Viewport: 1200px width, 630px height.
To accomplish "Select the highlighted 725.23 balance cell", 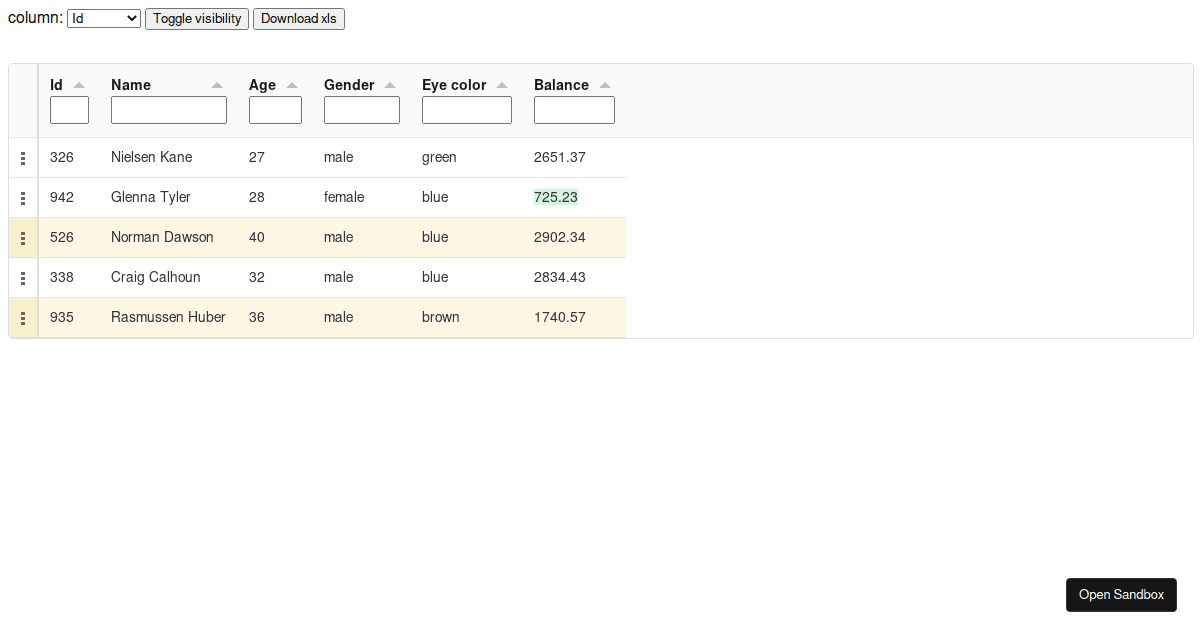I will click(x=556, y=197).
